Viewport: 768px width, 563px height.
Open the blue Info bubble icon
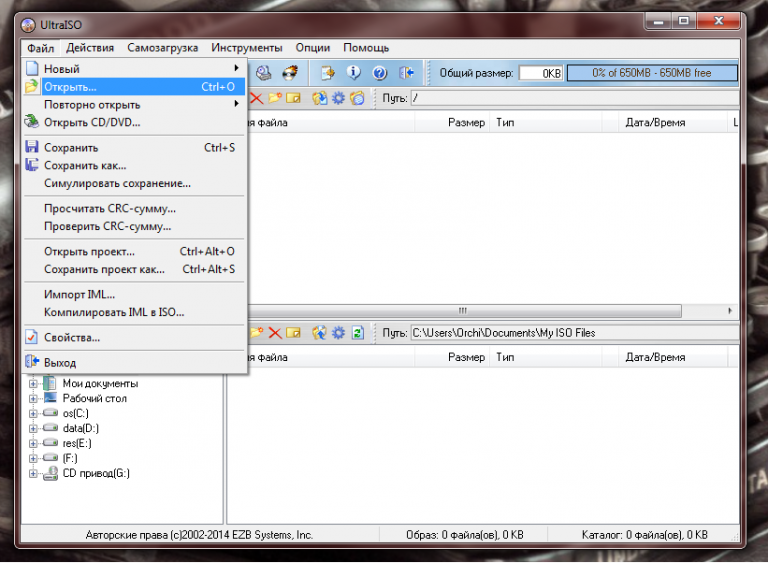coord(354,73)
